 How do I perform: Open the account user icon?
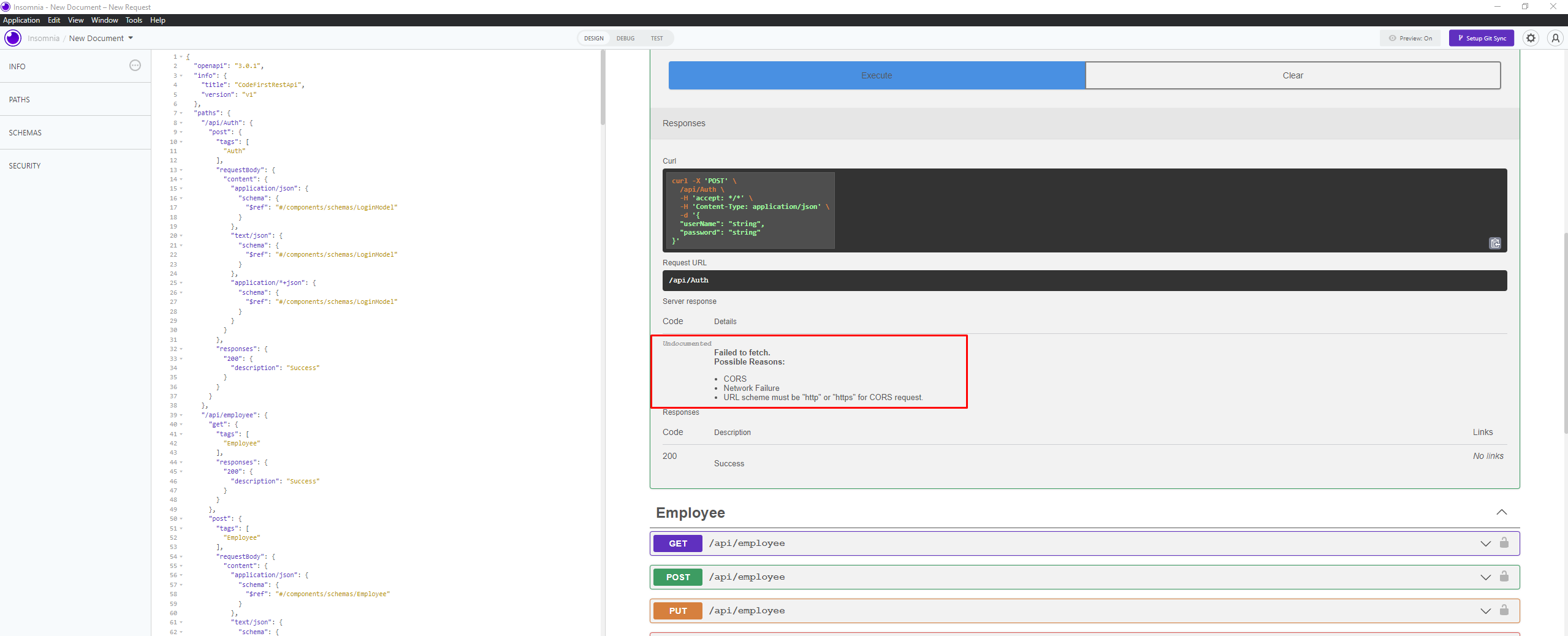(1555, 38)
